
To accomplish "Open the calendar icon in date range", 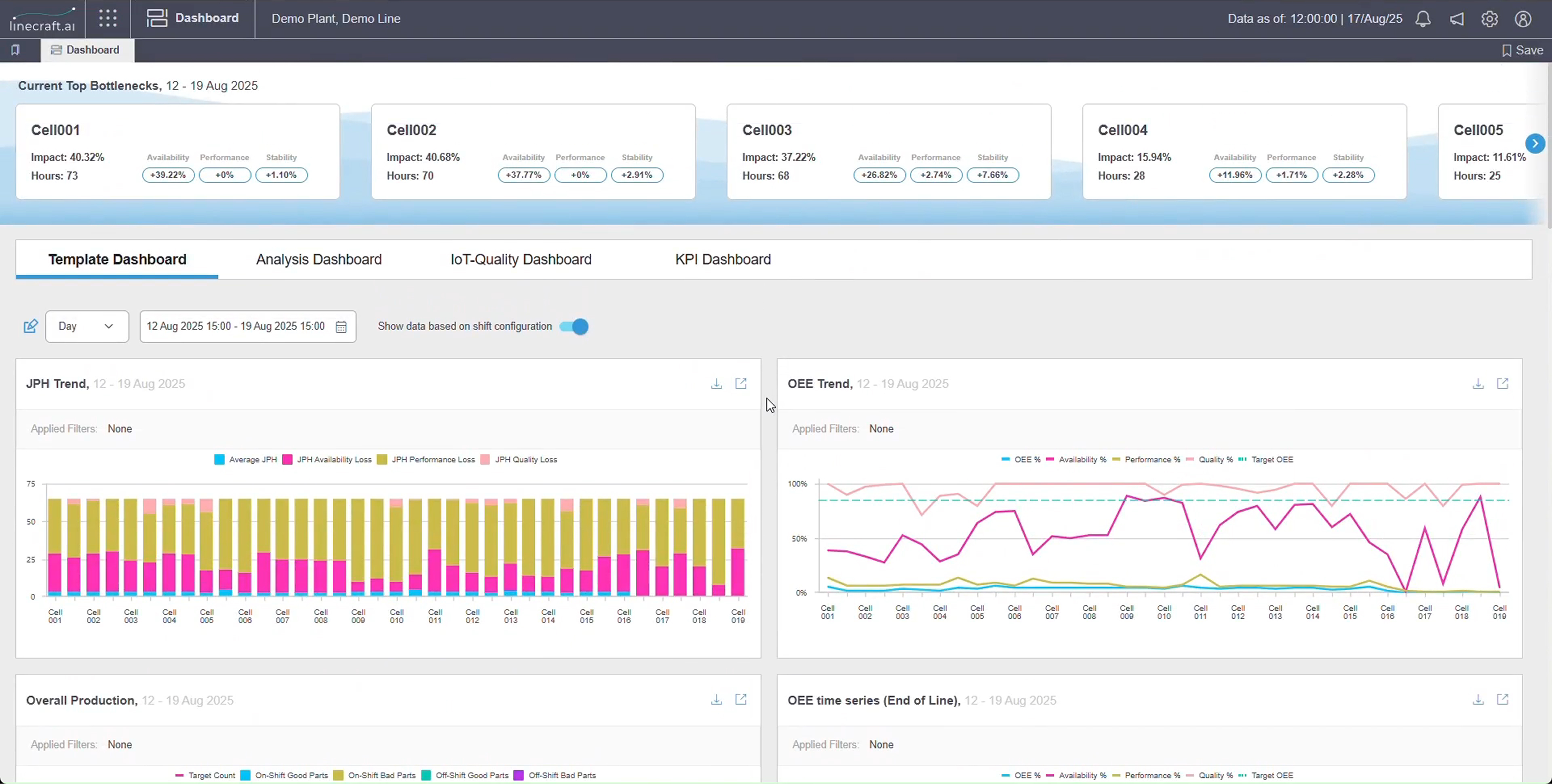I will click(341, 327).
